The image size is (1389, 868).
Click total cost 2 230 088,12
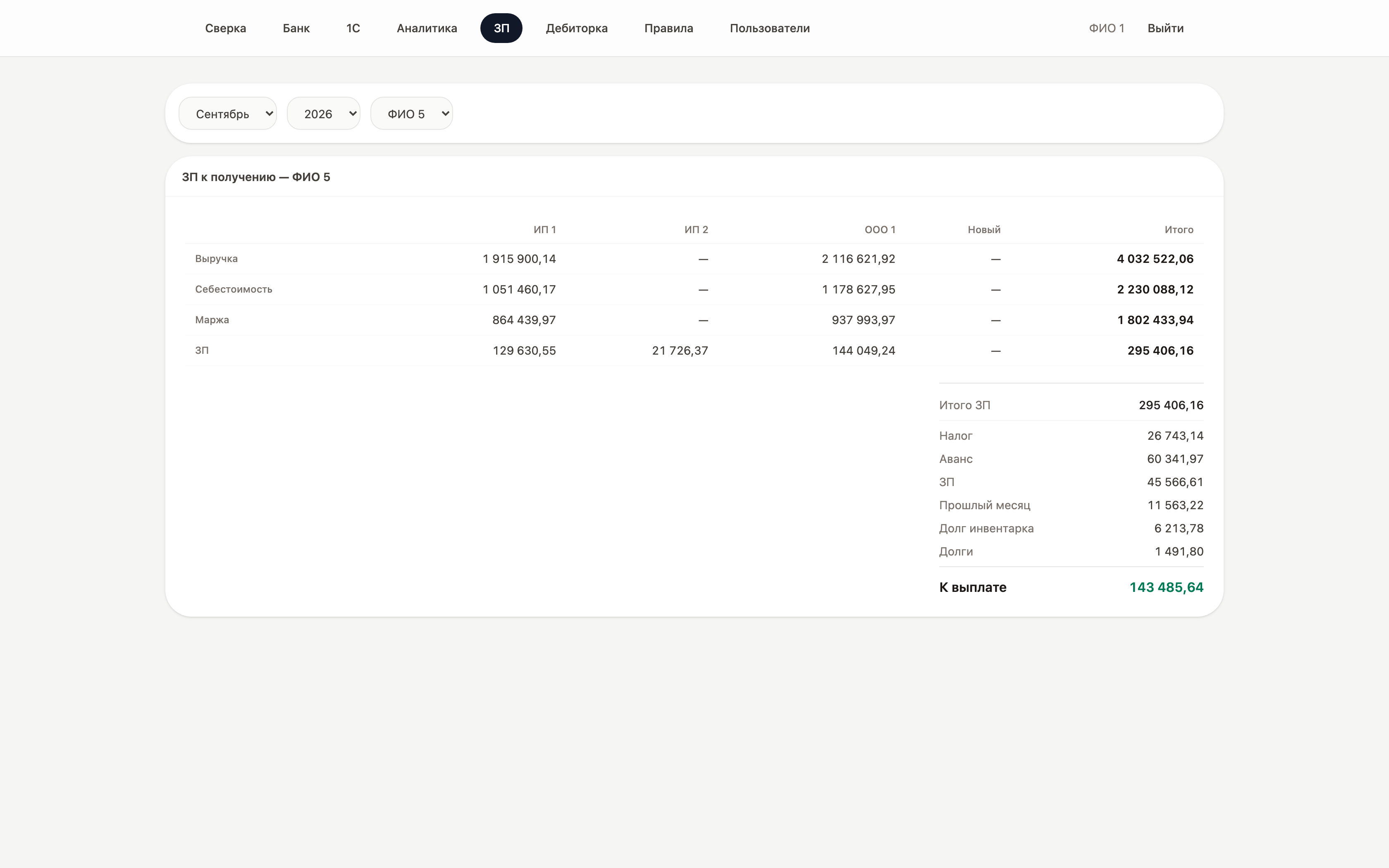click(1155, 289)
